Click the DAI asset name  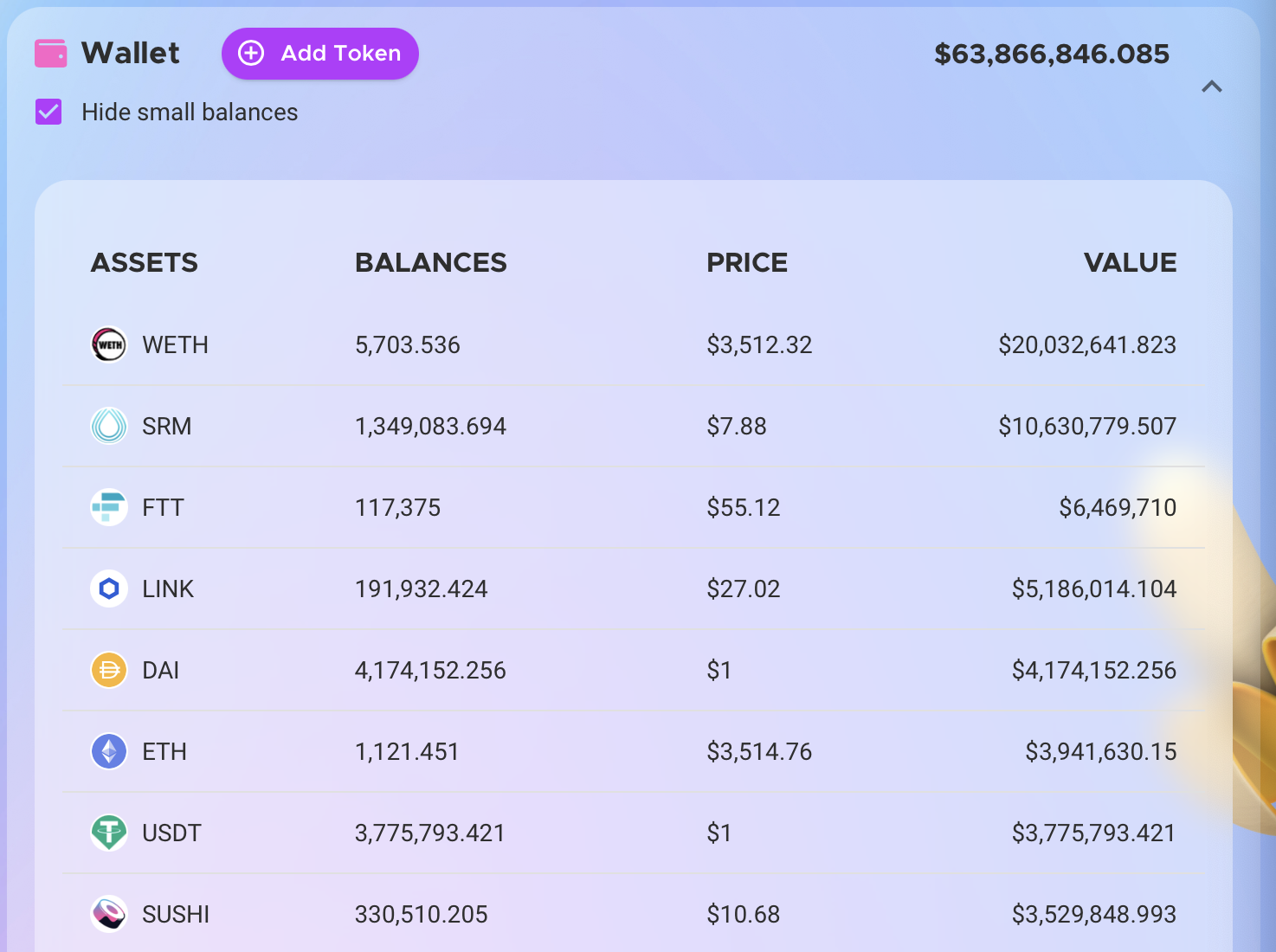(x=161, y=670)
